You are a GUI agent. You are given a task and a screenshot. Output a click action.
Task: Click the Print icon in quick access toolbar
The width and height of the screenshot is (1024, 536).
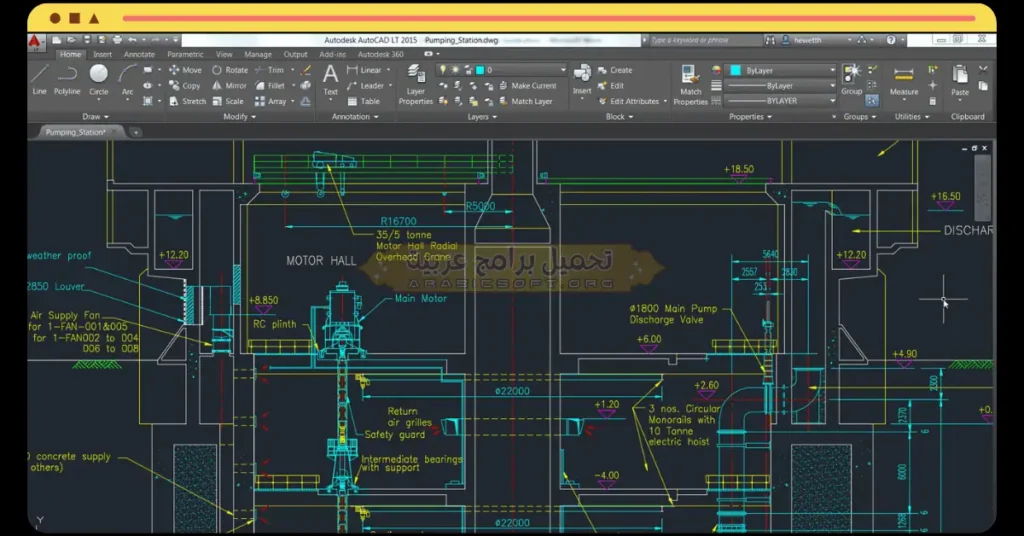tap(117, 40)
